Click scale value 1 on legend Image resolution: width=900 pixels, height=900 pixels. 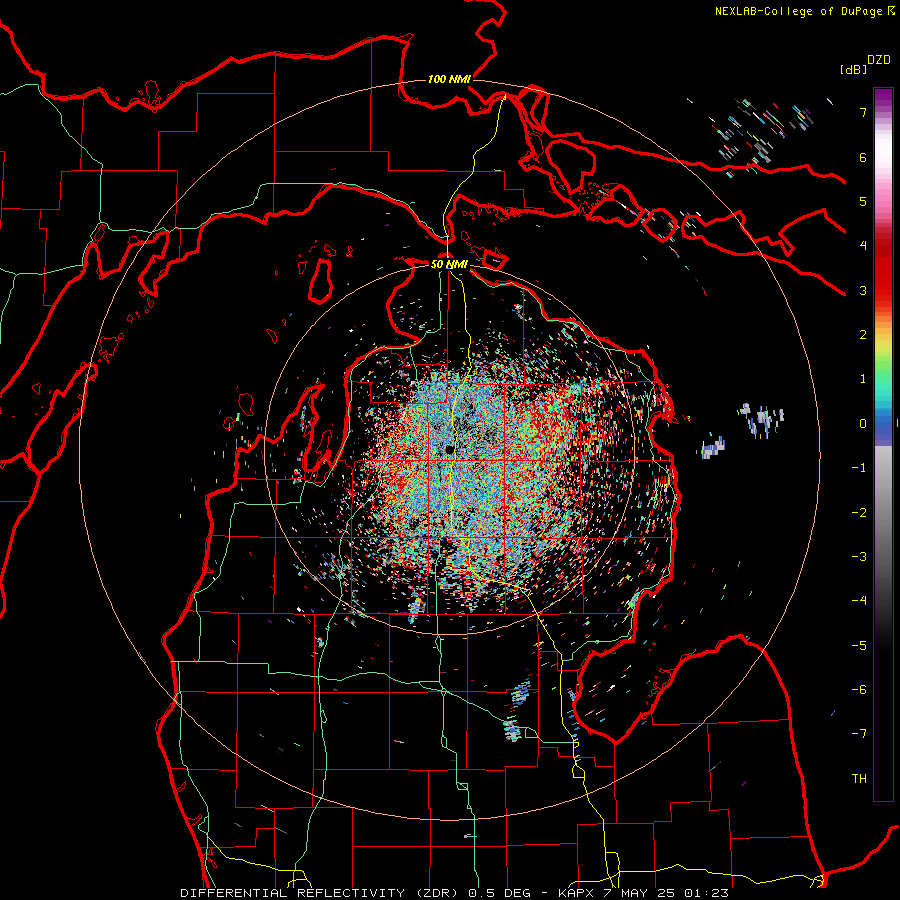[863, 379]
